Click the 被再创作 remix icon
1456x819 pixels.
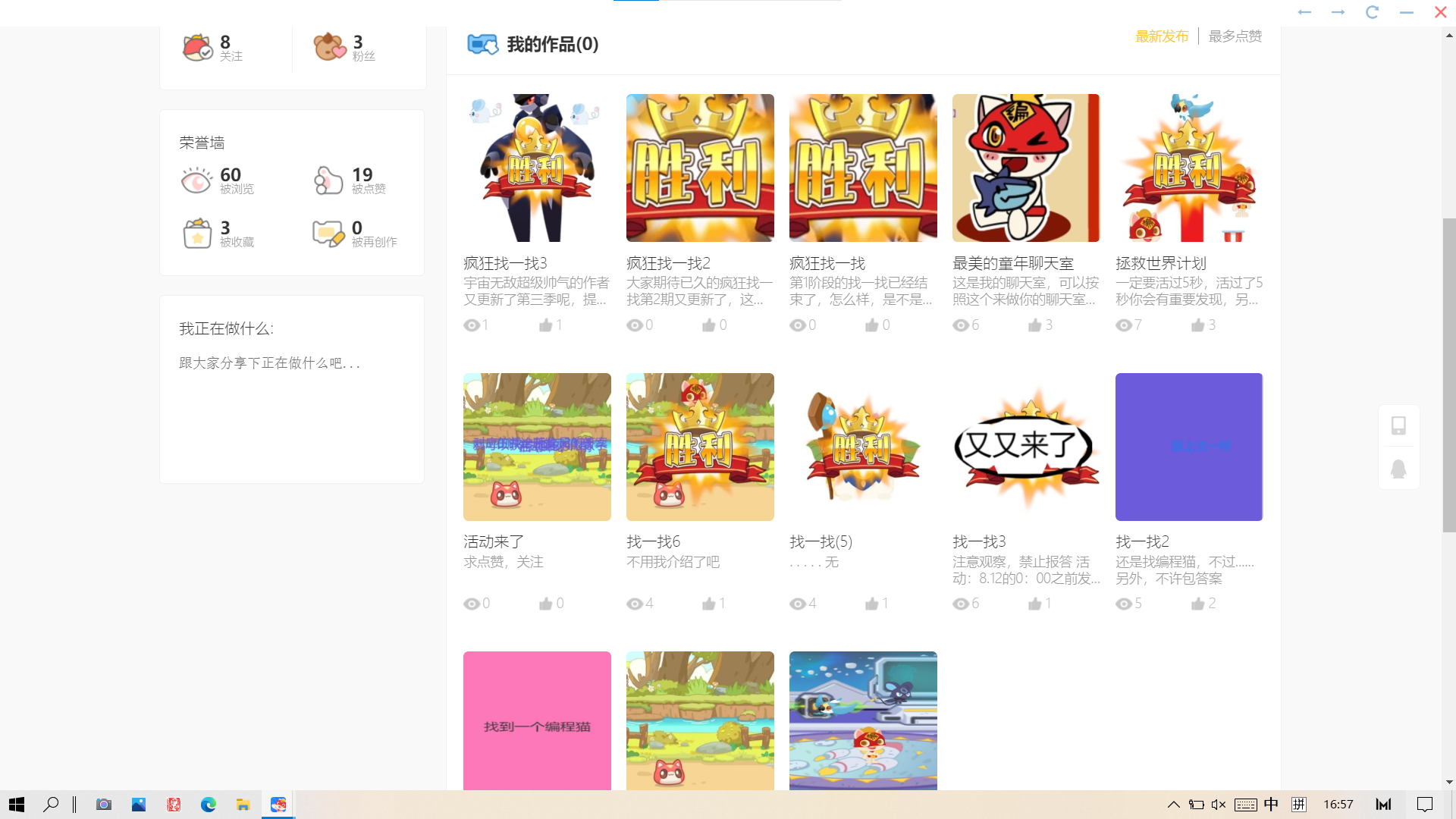coord(328,234)
